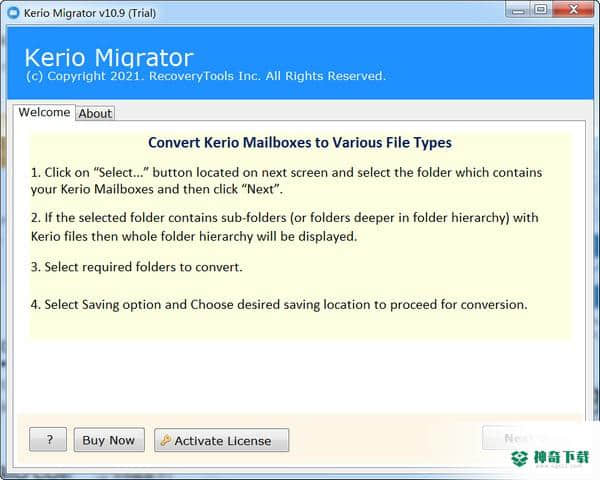Click the Buy Now button
The height and width of the screenshot is (480, 600).
[x=109, y=440]
